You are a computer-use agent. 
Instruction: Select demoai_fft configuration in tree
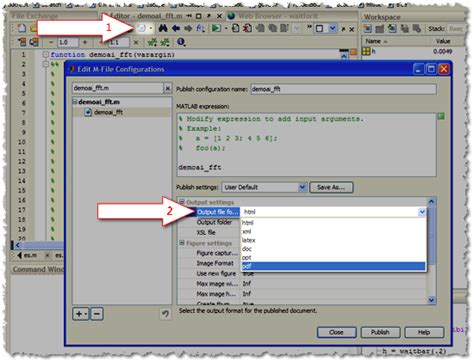pos(108,112)
